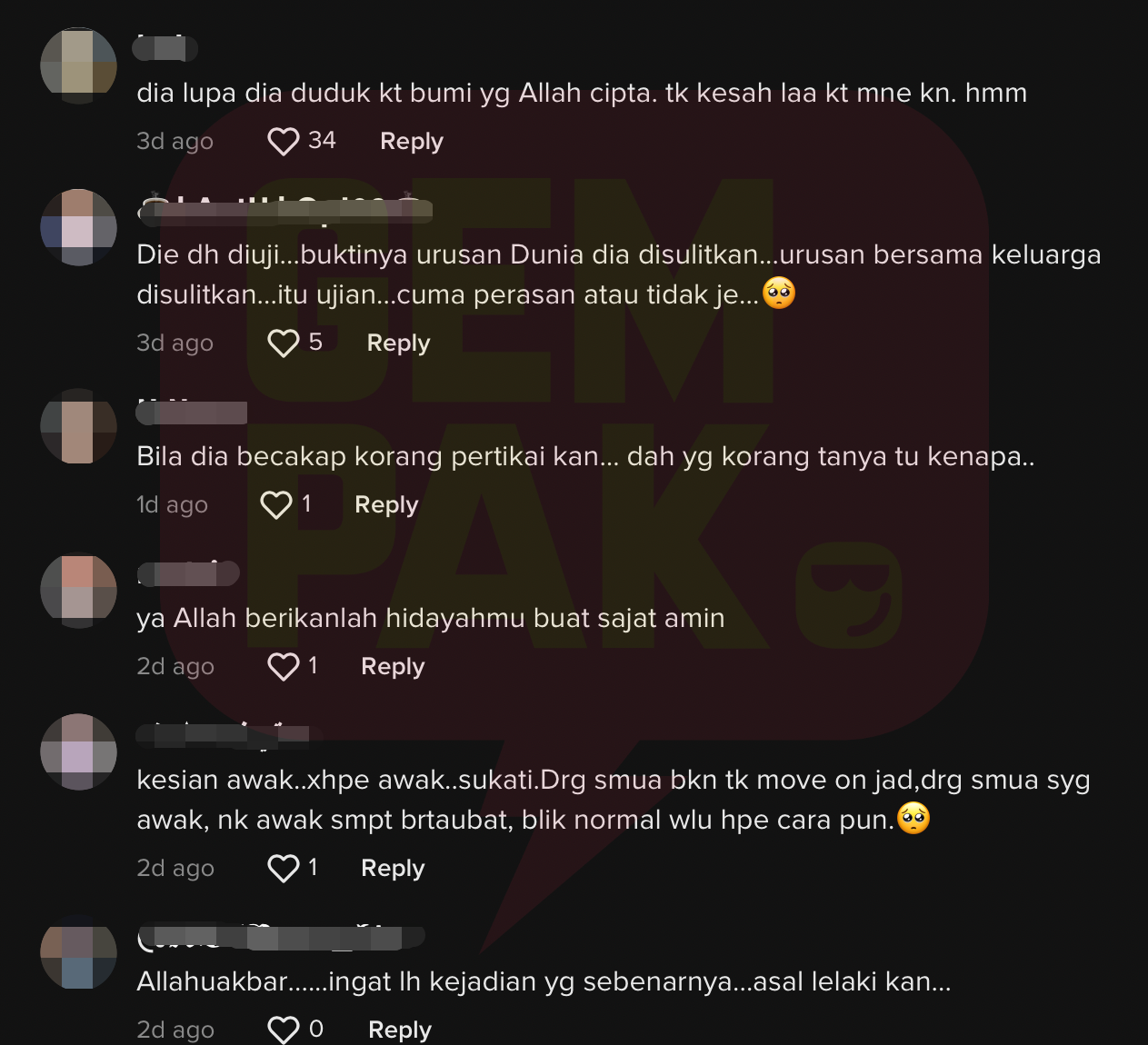Reply to 'Bila dia becakap' comment
The height and width of the screenshot is (1045, 1148).
[x=386, y=504]
